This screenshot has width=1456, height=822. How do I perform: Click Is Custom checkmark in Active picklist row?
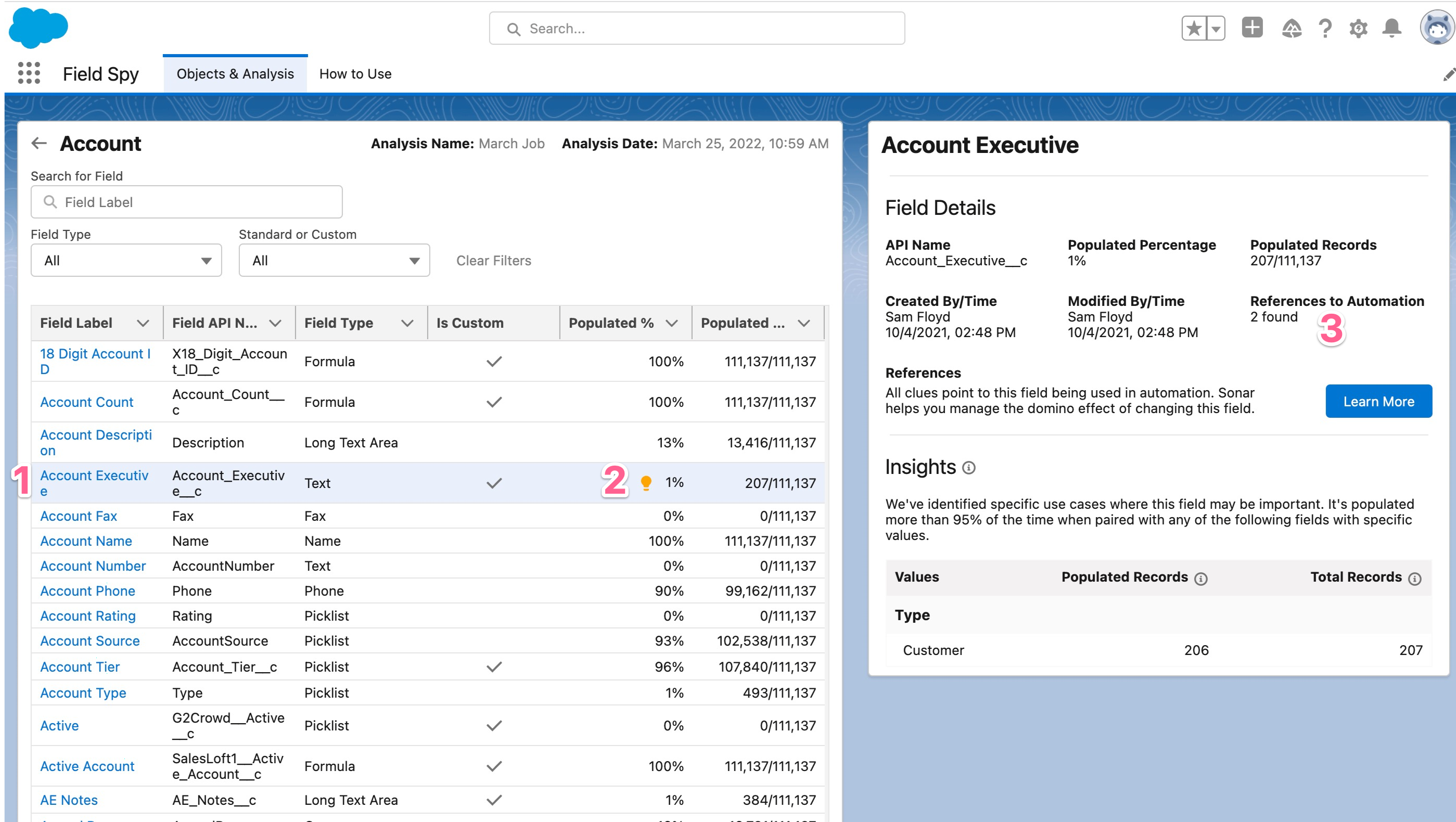click(x=494, y=726)
